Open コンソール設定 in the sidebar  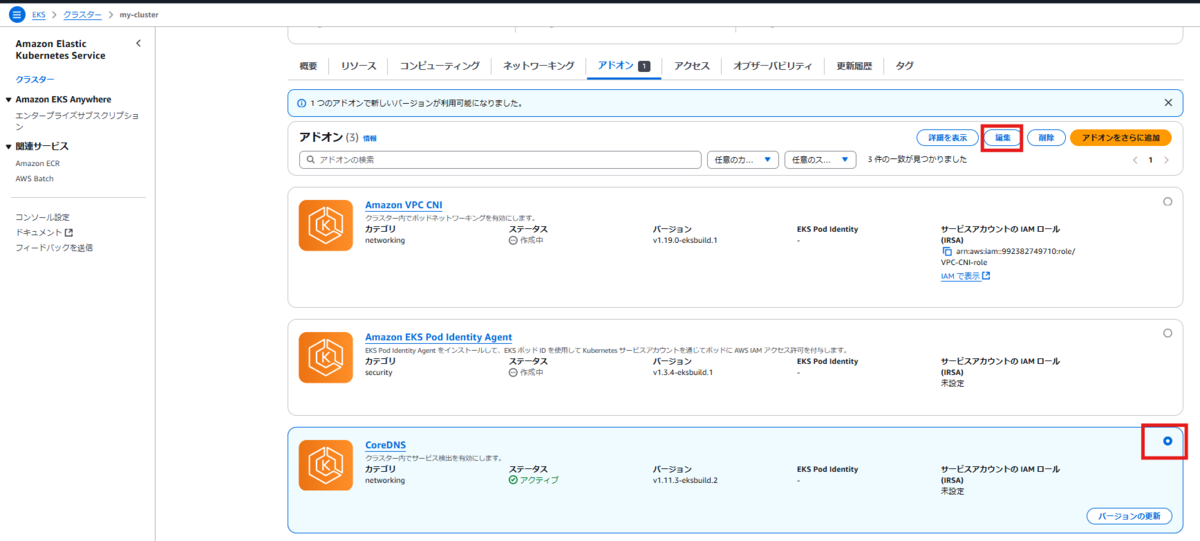42,217
